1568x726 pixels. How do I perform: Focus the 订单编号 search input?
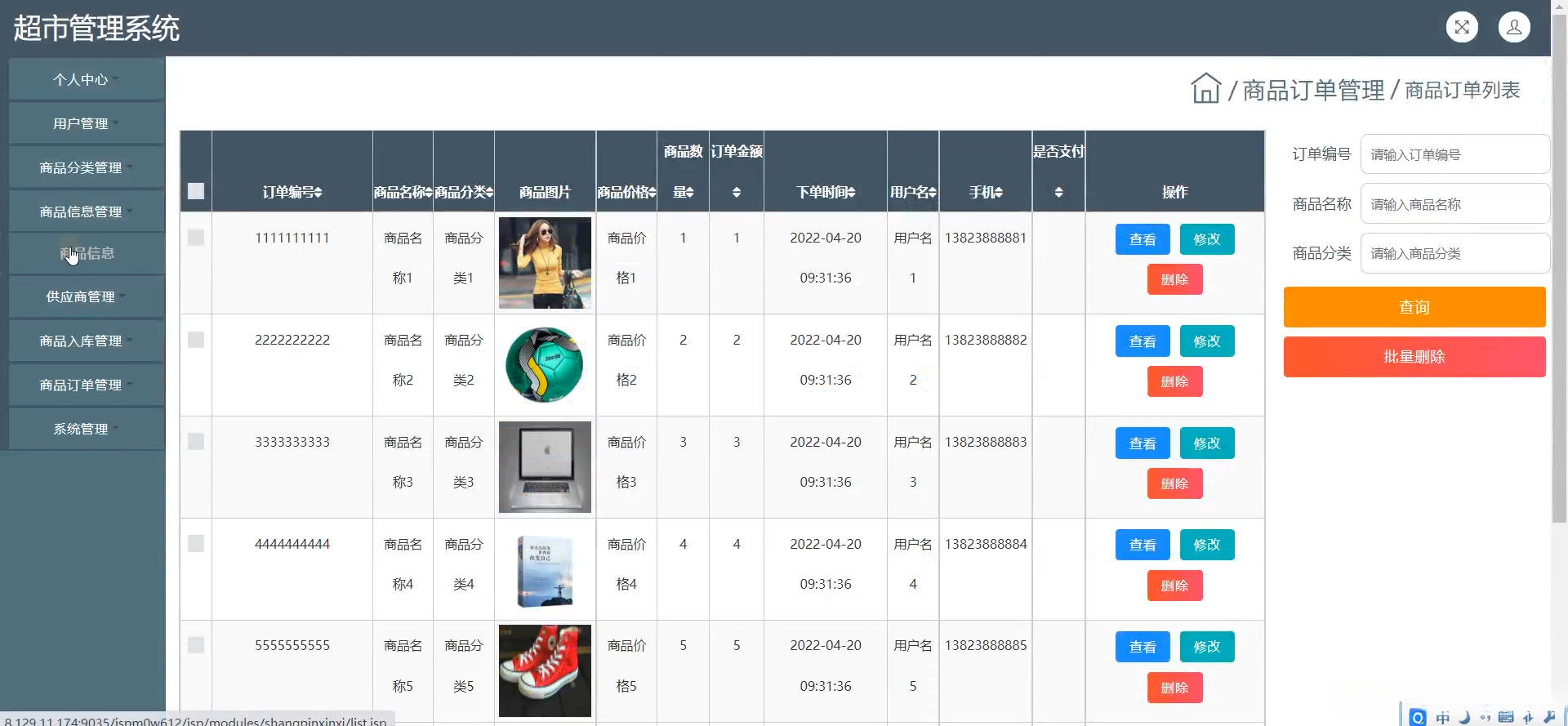[x=1454, y=154]
